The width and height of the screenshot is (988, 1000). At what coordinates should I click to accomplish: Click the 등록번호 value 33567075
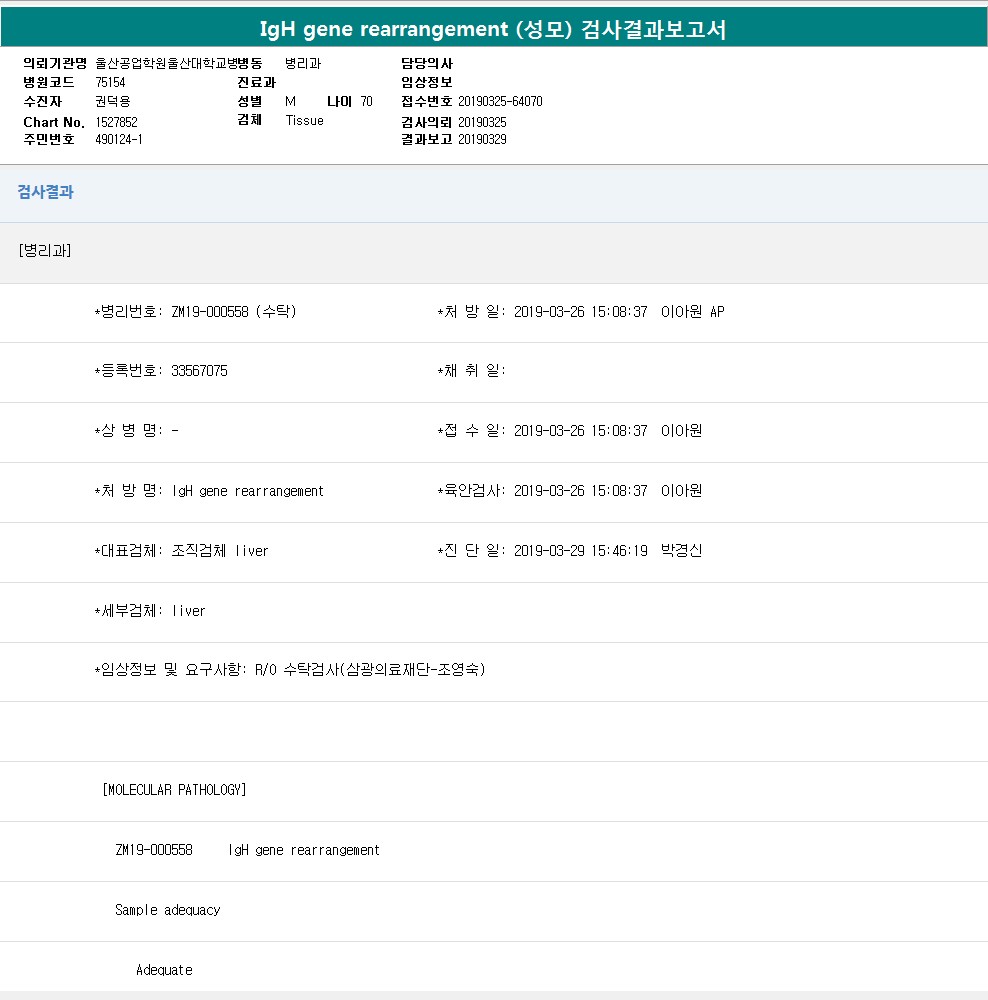click(199, 371)
